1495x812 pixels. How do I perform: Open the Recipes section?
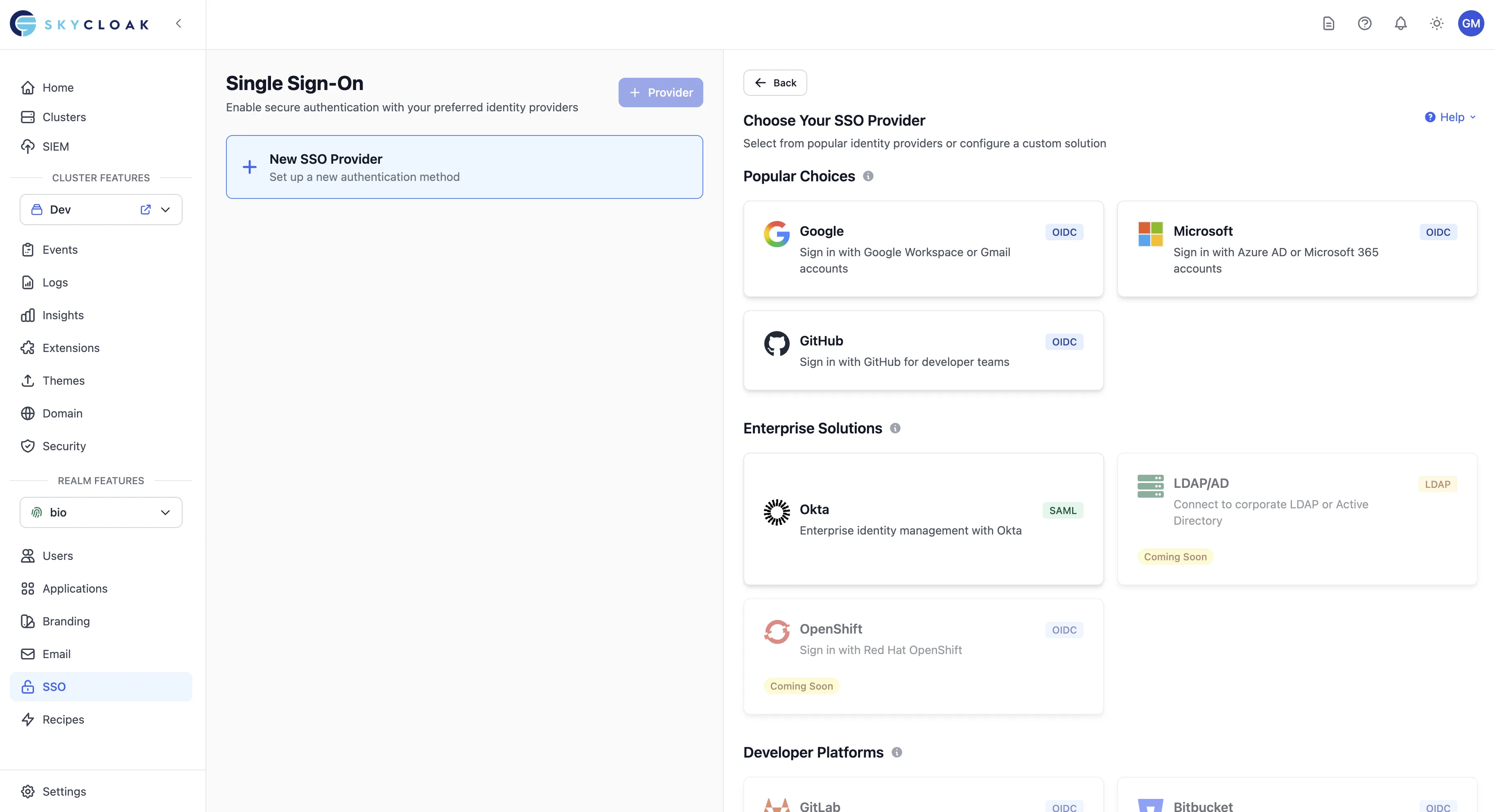click(63, 719)
